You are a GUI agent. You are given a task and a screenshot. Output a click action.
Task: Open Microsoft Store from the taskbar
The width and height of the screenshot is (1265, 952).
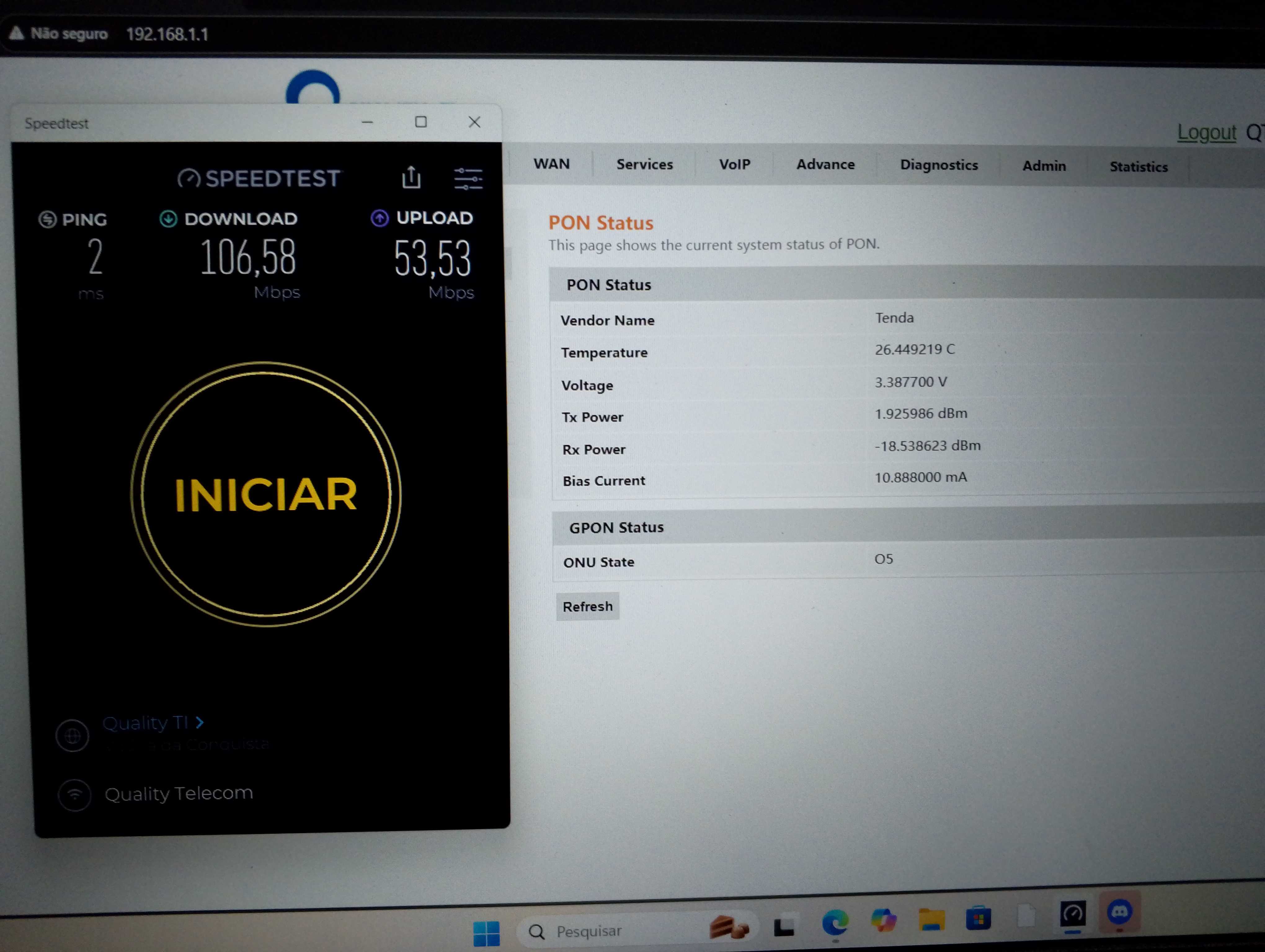coord(978,918)
